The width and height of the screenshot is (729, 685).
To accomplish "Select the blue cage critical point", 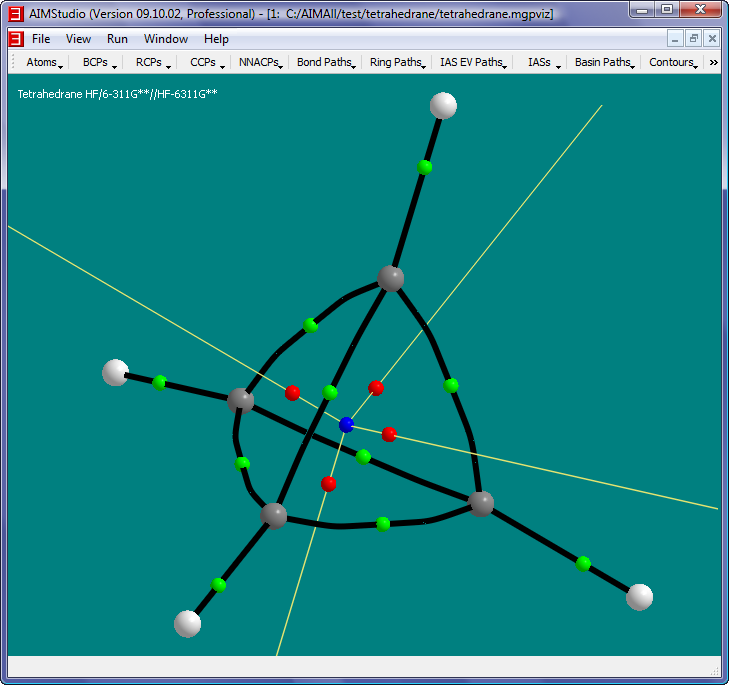I will (x=346, y=425).
